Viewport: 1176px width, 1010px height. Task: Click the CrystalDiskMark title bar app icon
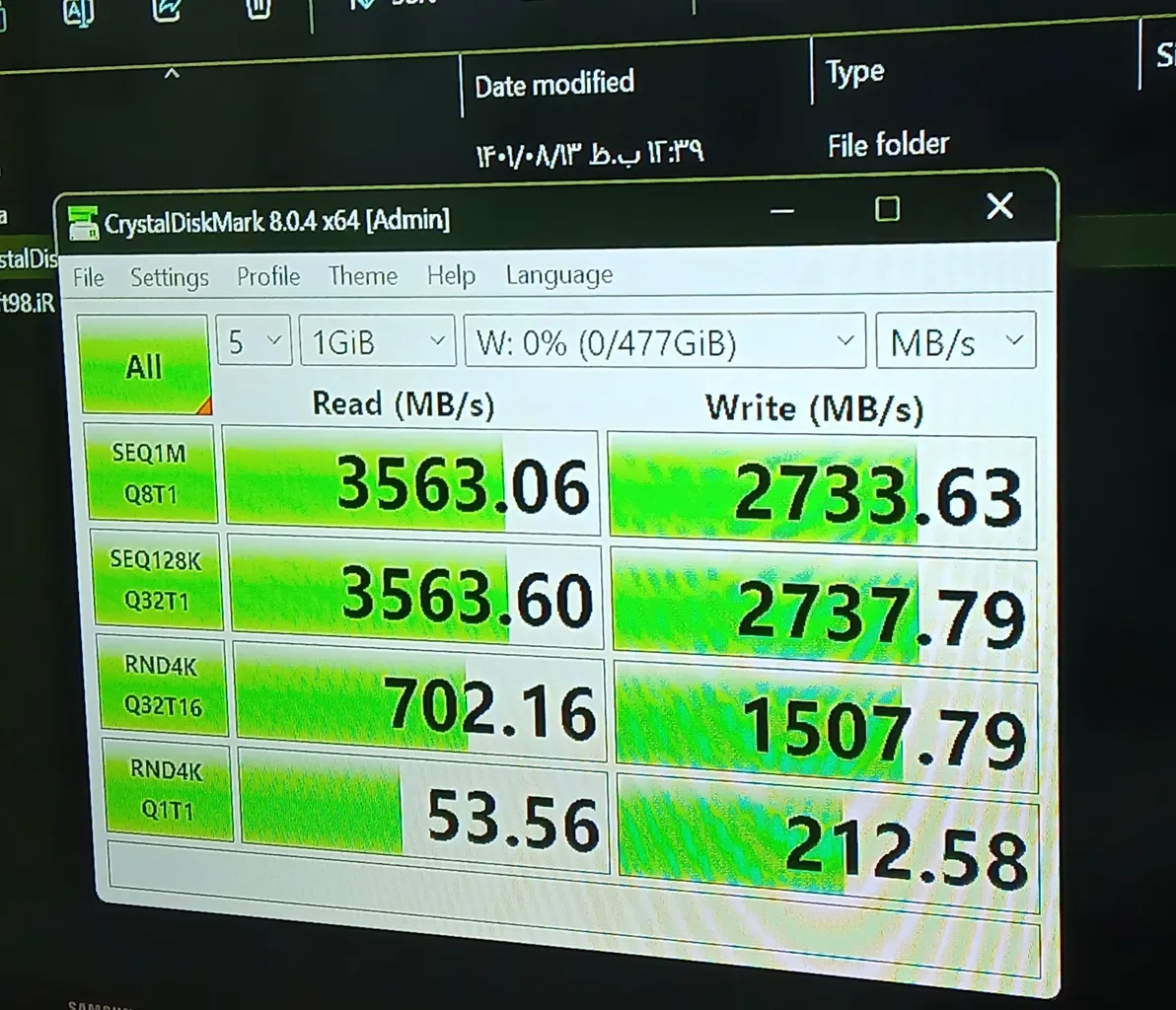tap(83, 224)
